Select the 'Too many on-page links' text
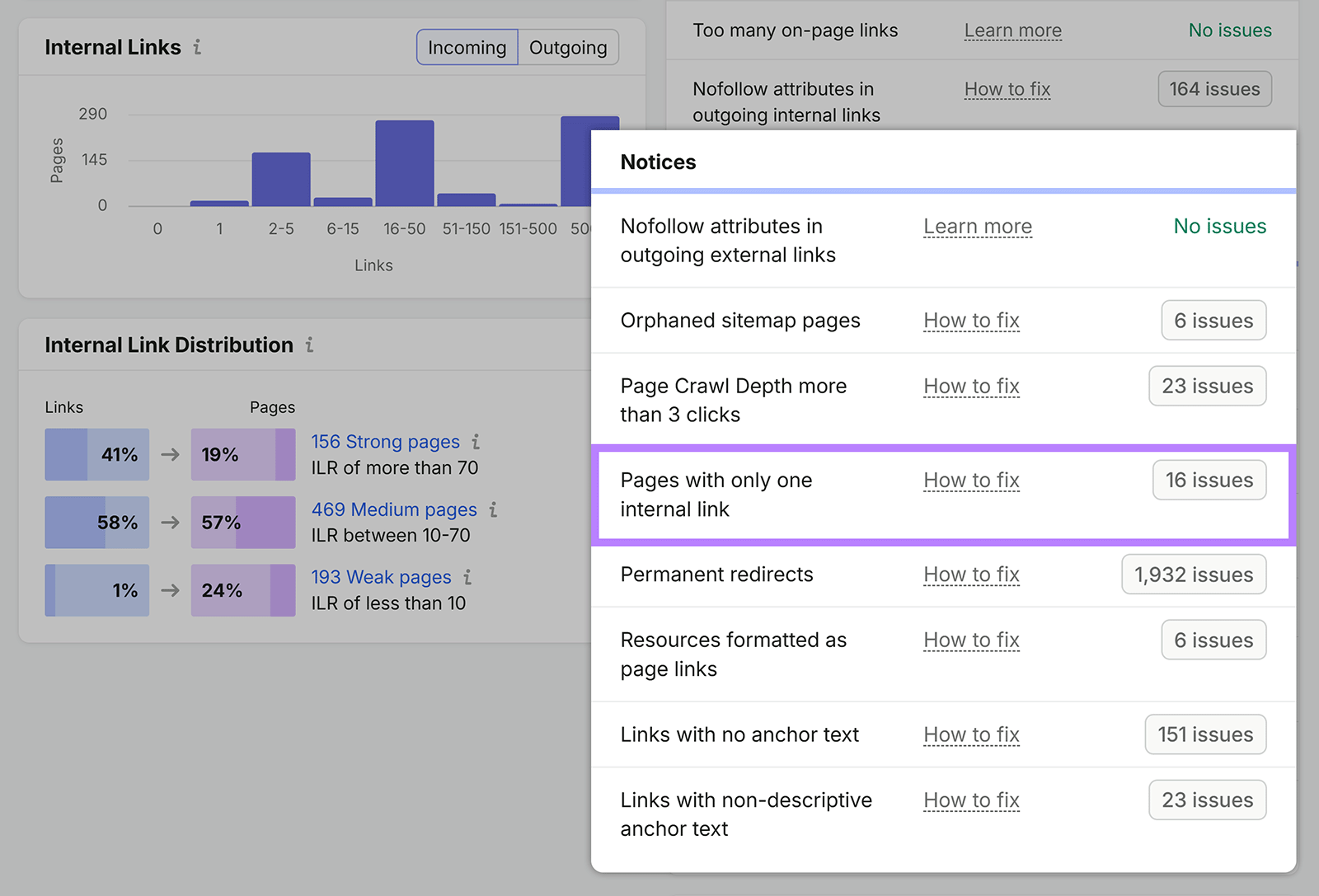The image size is (1319, 896). pyautogui.click(x=796, y=30)
